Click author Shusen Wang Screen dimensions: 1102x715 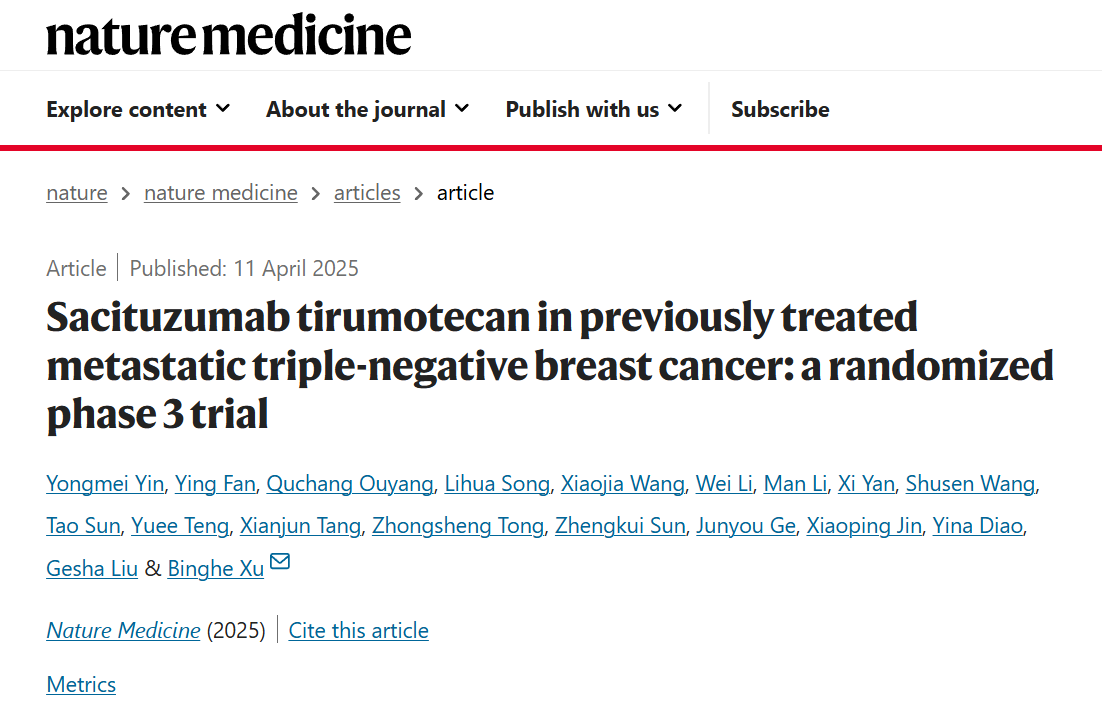[970, 484]
